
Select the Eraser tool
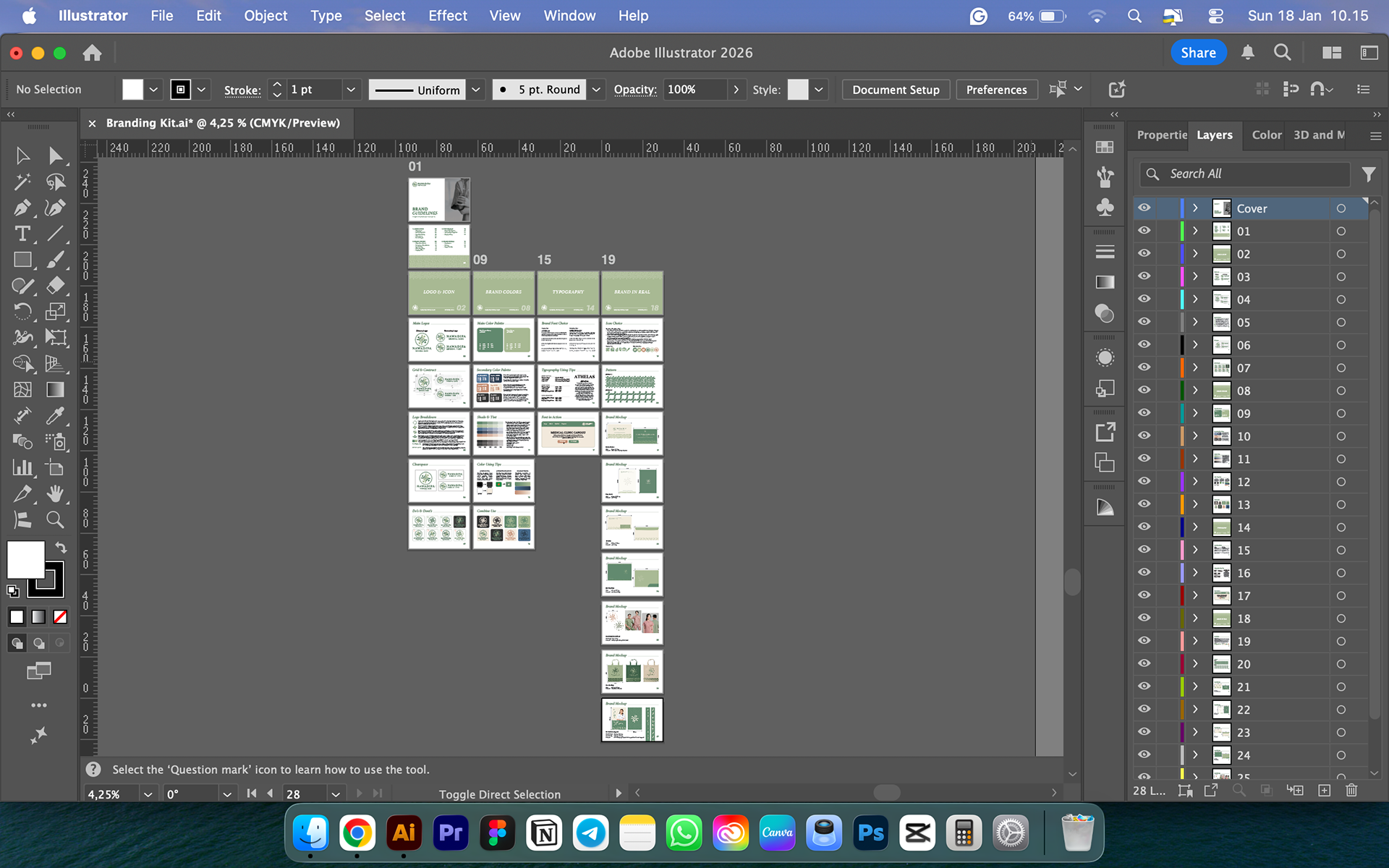(55, 286)
